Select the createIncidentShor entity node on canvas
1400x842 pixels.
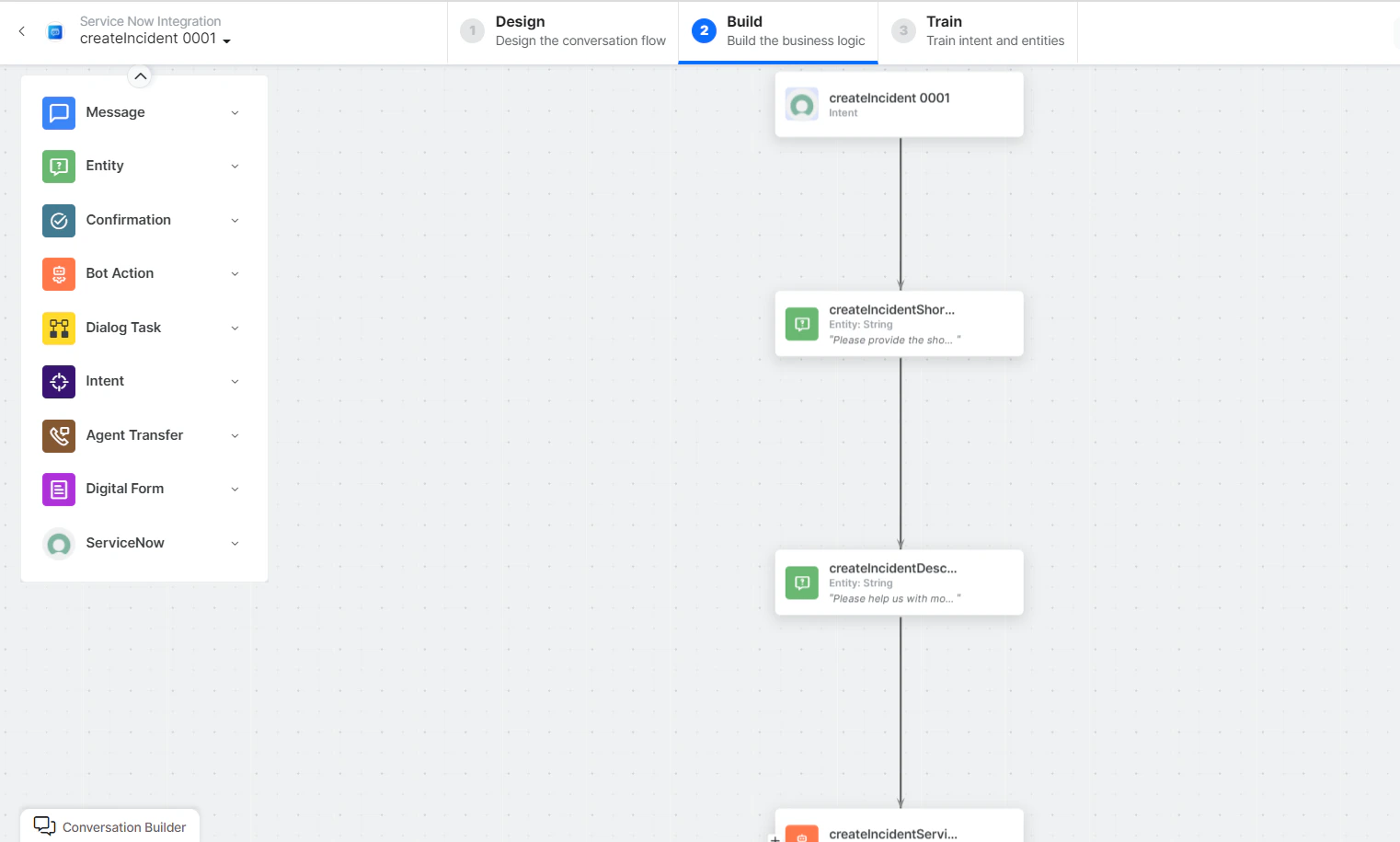(x=899, y=324)
